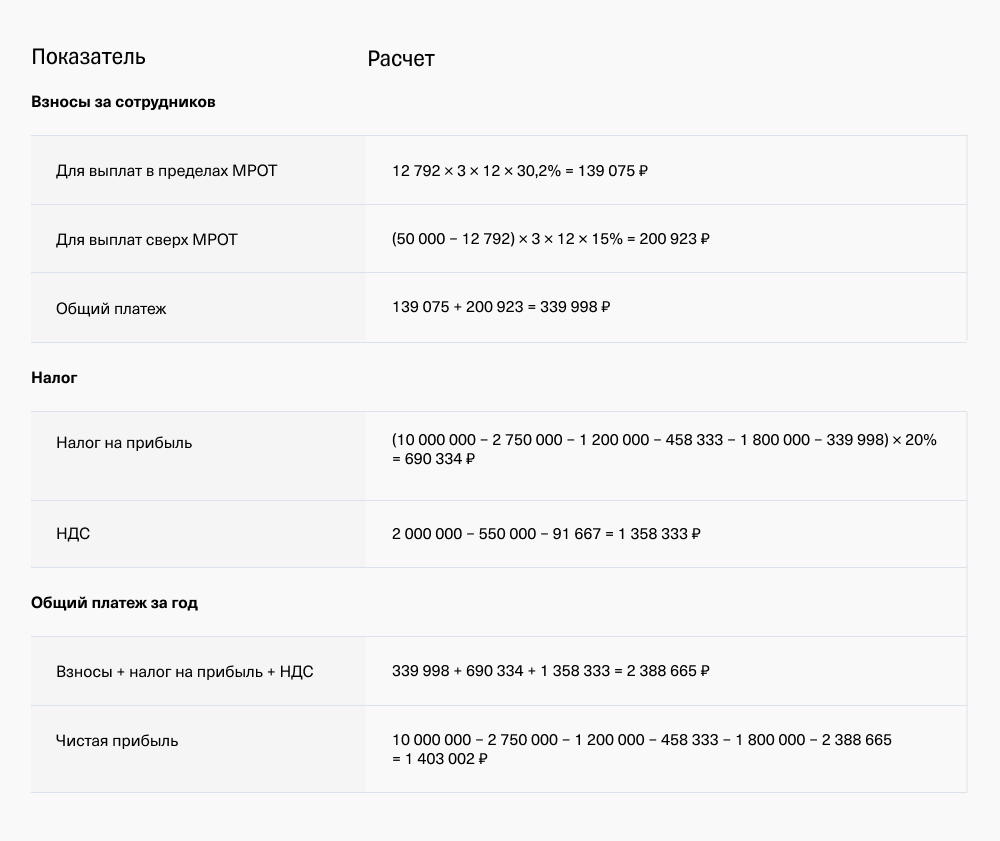Screen dimensions: 1000x841
Task: Select the sum equal to 339 998 ₽
Action: (501, 308)
